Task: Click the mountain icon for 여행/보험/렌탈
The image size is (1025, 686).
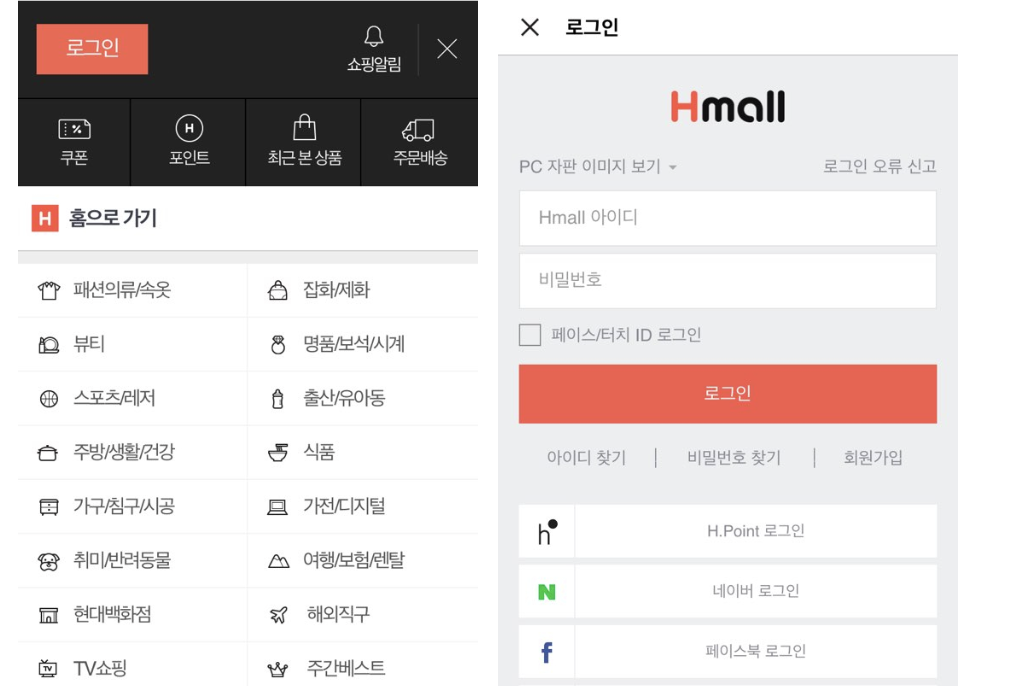Action: point(278,561)
